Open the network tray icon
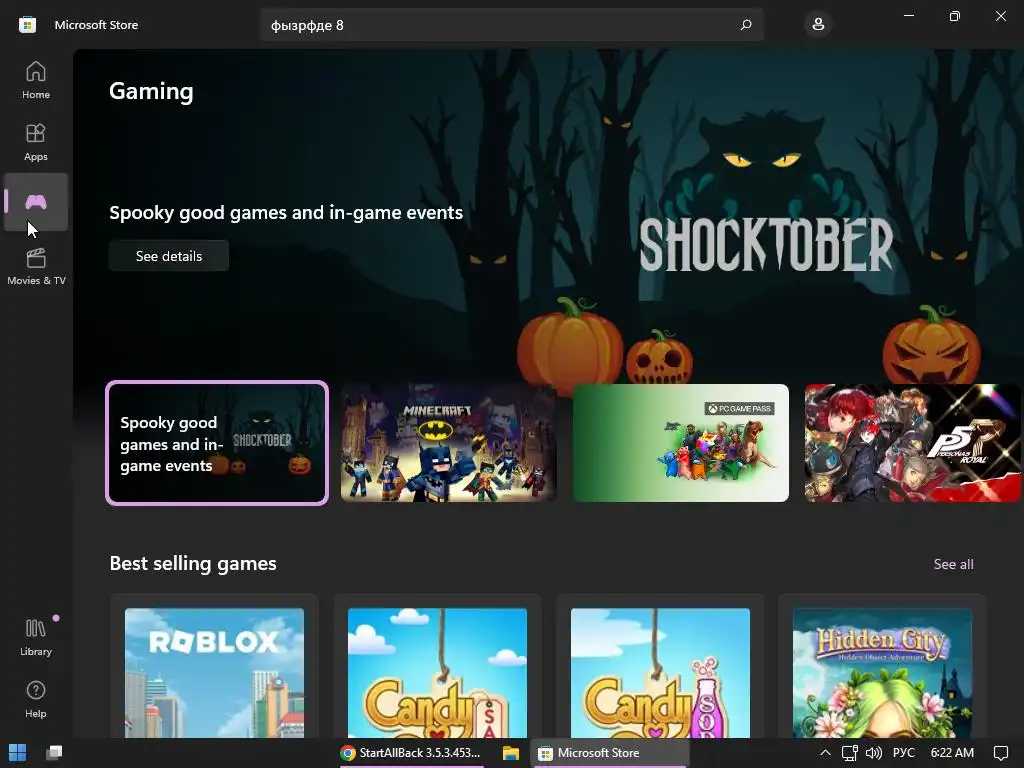 pyautogui.click(x=849, y=753)
